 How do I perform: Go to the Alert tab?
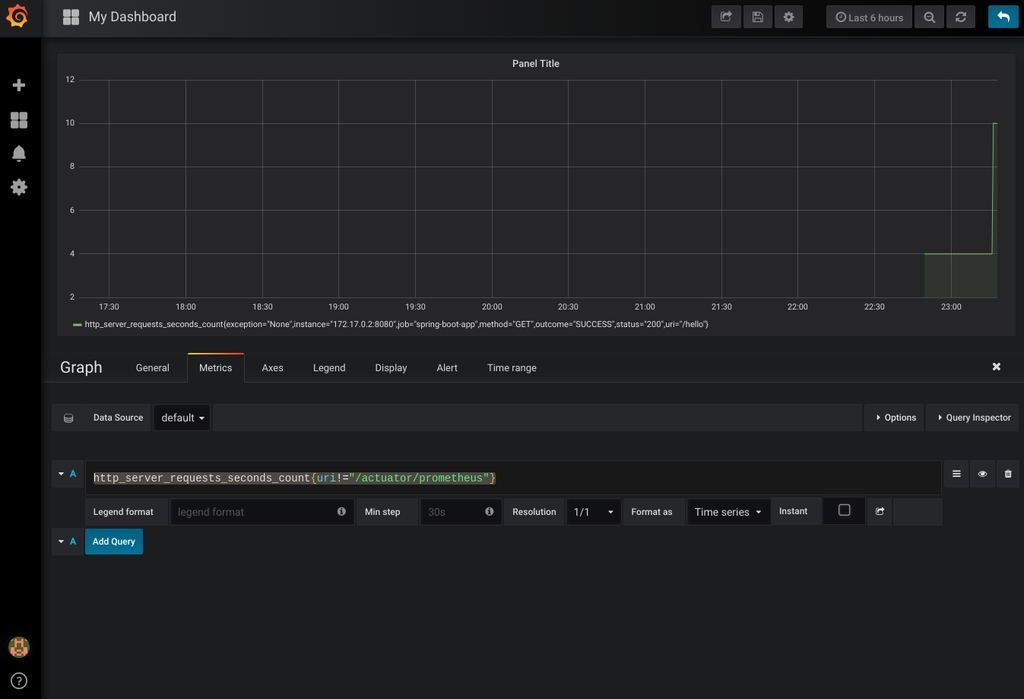pos(447,368)
